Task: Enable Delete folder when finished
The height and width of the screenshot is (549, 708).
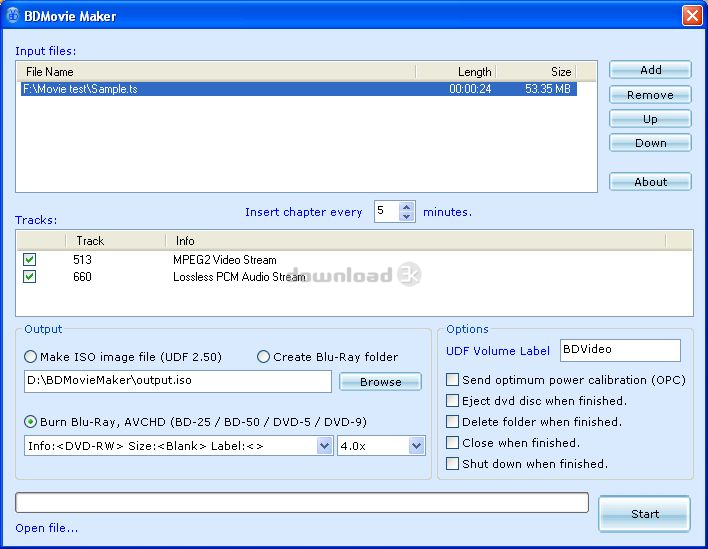Action: tap(452, 421)
